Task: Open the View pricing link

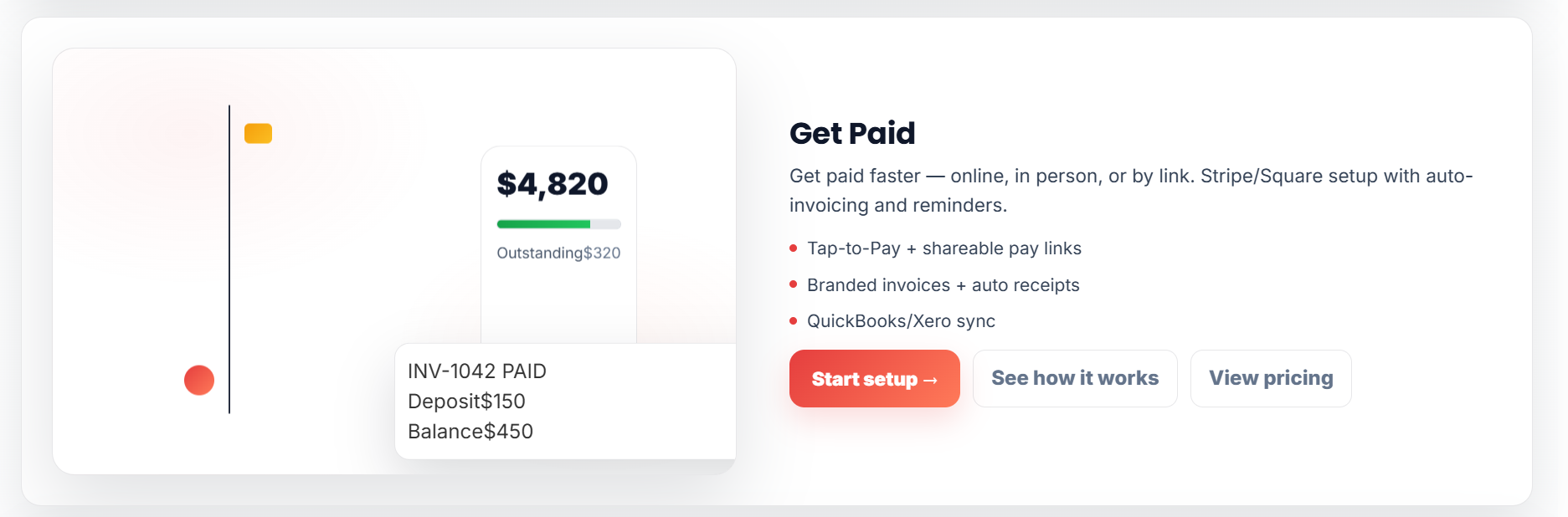Action: tap(1270, 378)
